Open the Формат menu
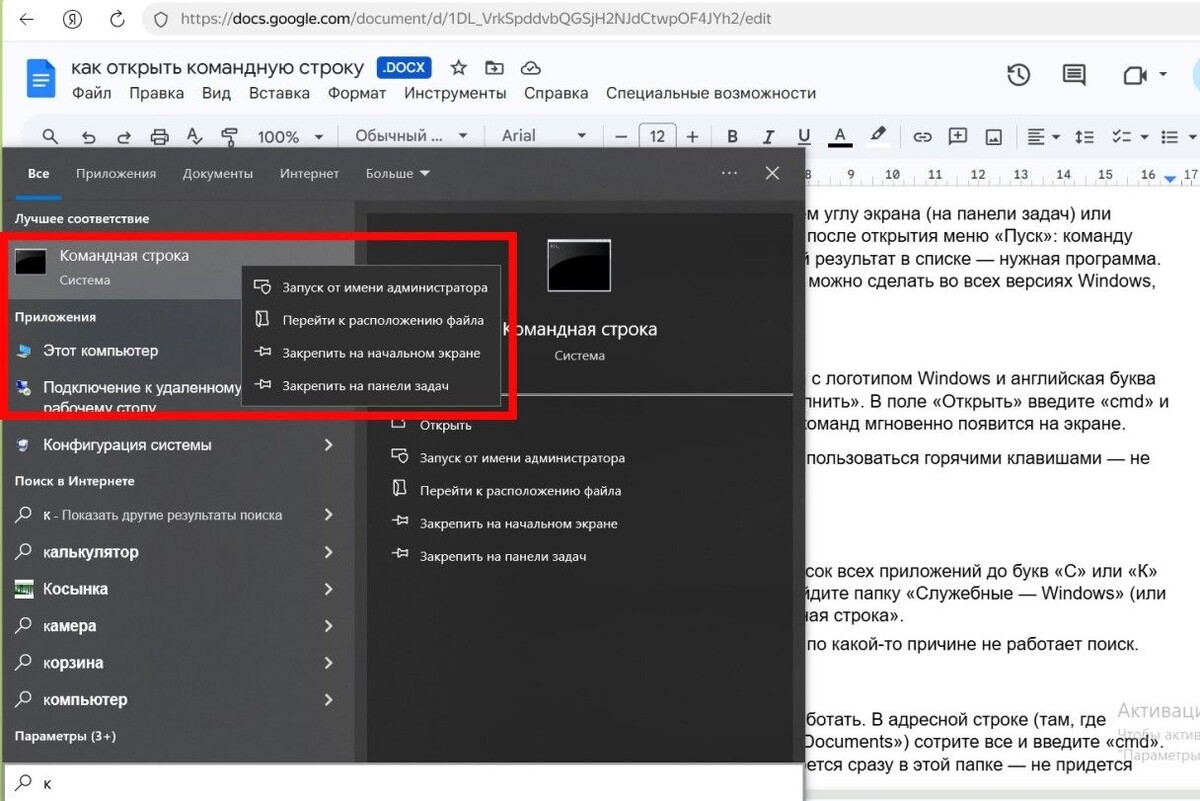Viewport: 1200px width, 801px height. (357, 93)
